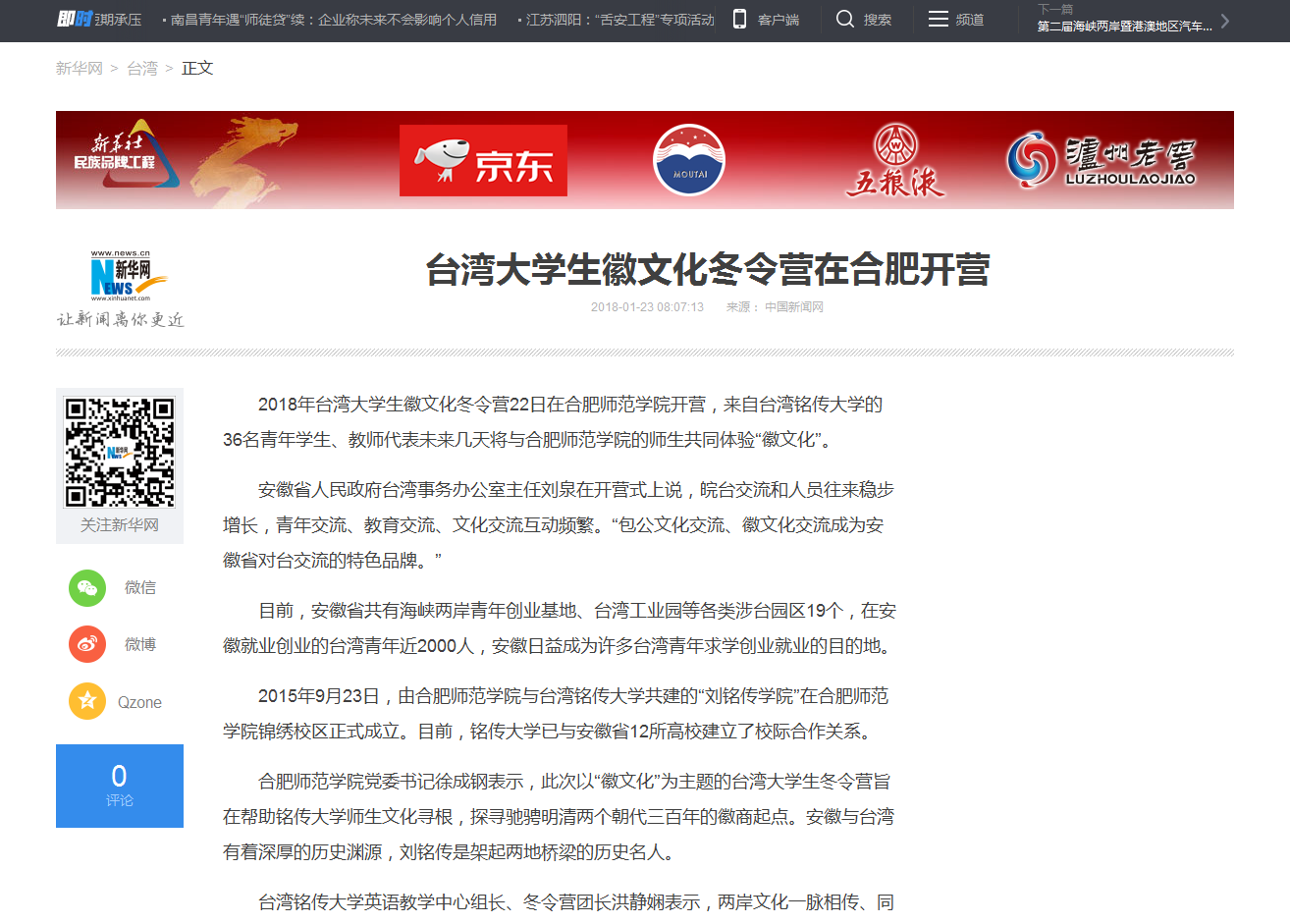The image size is (1290, 924).
Task: Click the Xinhuanet News logo
Action: click(121, 277)
